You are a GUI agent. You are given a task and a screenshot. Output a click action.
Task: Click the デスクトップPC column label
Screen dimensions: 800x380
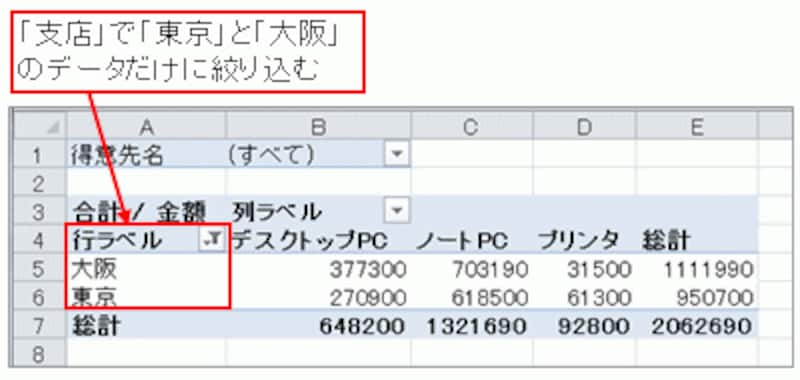pos(310,240)
